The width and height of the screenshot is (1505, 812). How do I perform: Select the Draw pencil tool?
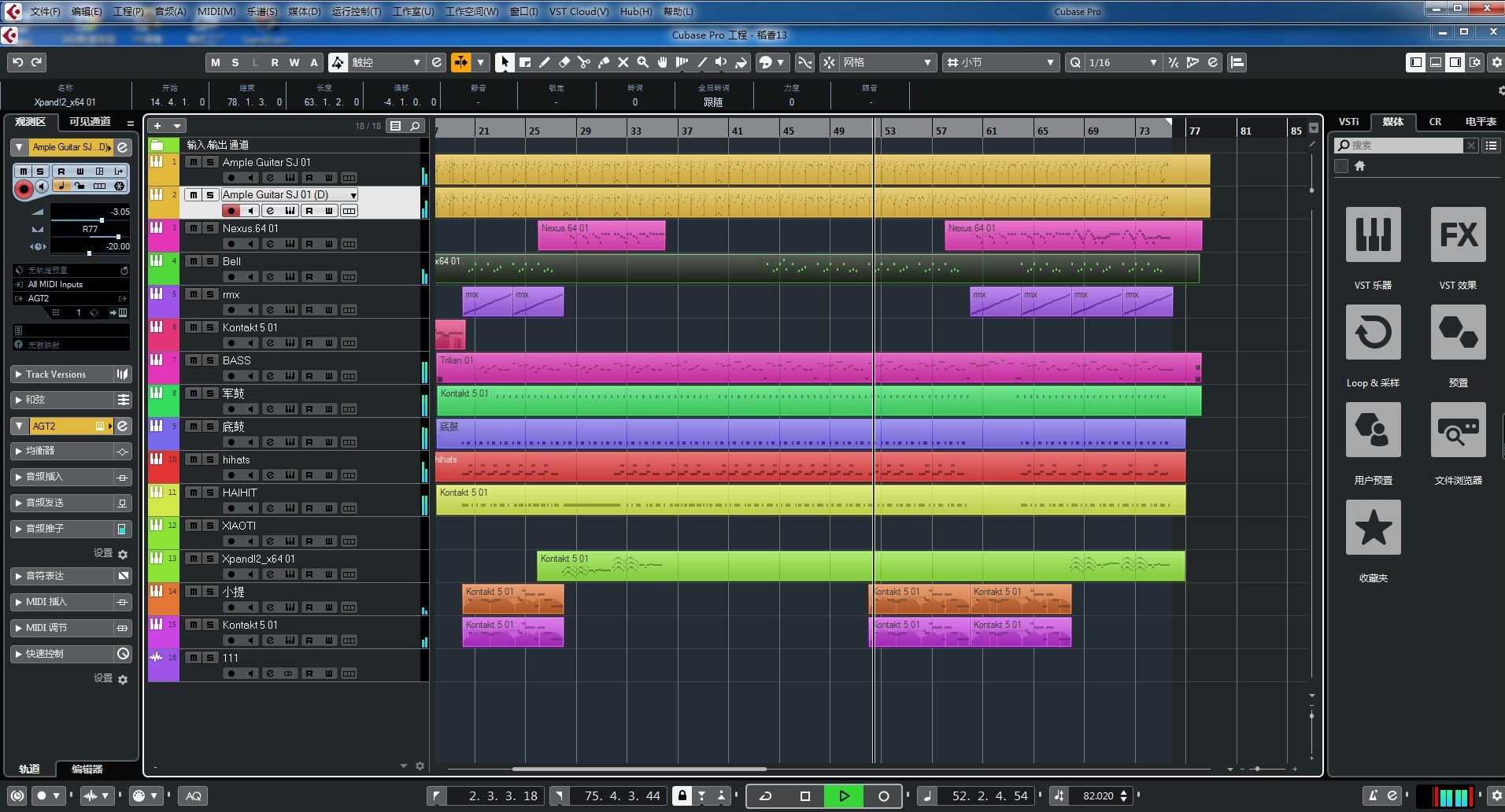545,62
